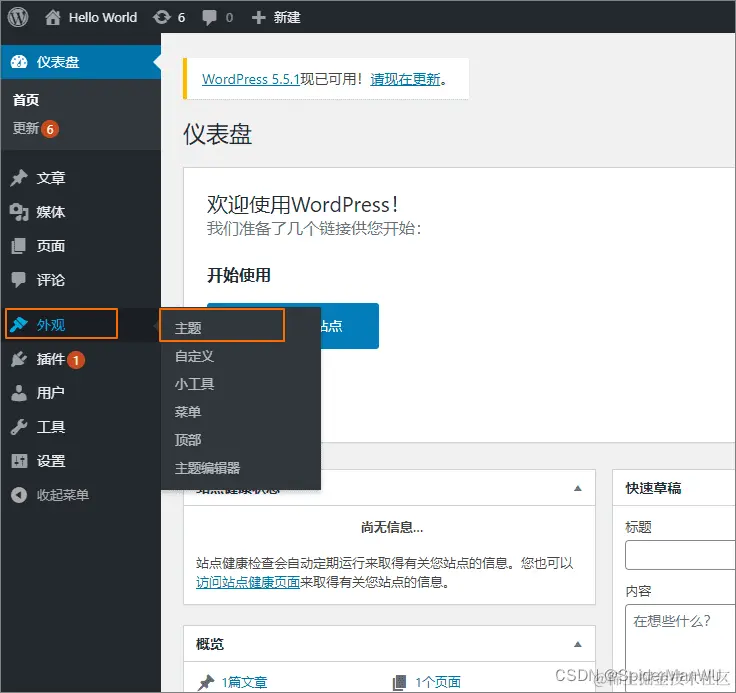Click 新建 in the admin bar
Image resolution: width=736 pixels, height=693 pixels.
287,18
